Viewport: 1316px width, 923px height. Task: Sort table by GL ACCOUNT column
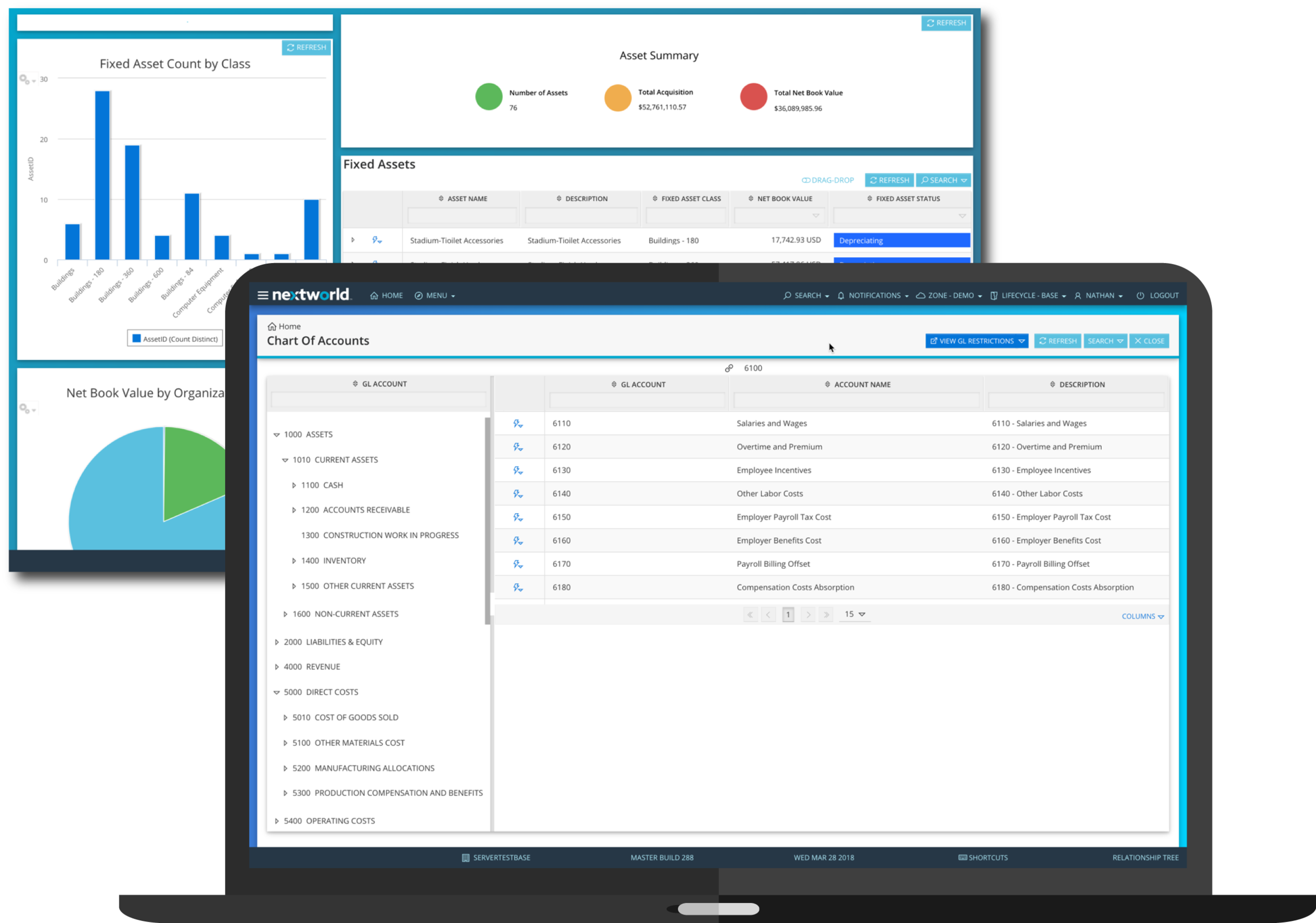point(638,385)
